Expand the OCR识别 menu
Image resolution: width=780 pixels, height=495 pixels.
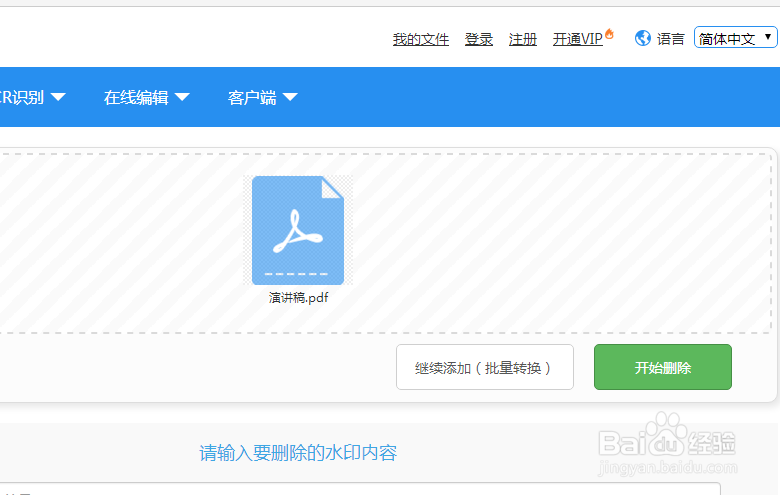click(x=32, y=98)
